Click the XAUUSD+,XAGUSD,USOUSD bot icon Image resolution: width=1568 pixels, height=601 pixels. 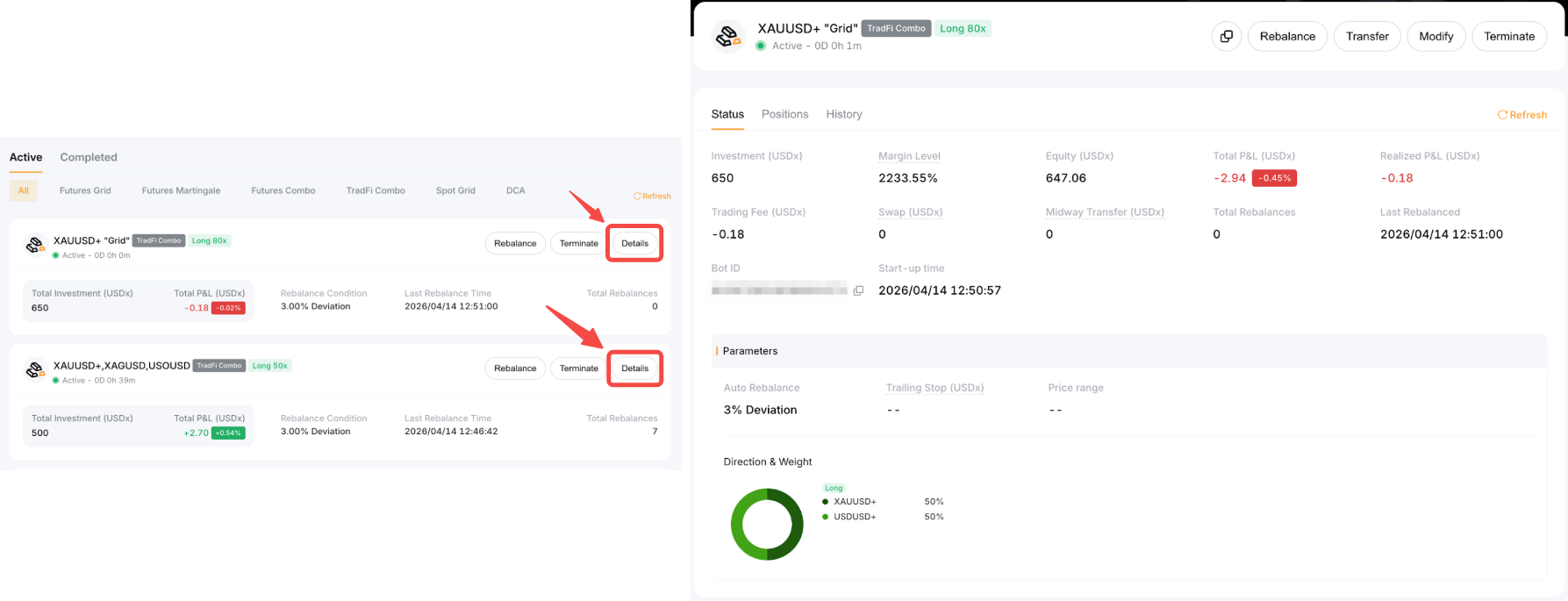coord(35,370)
